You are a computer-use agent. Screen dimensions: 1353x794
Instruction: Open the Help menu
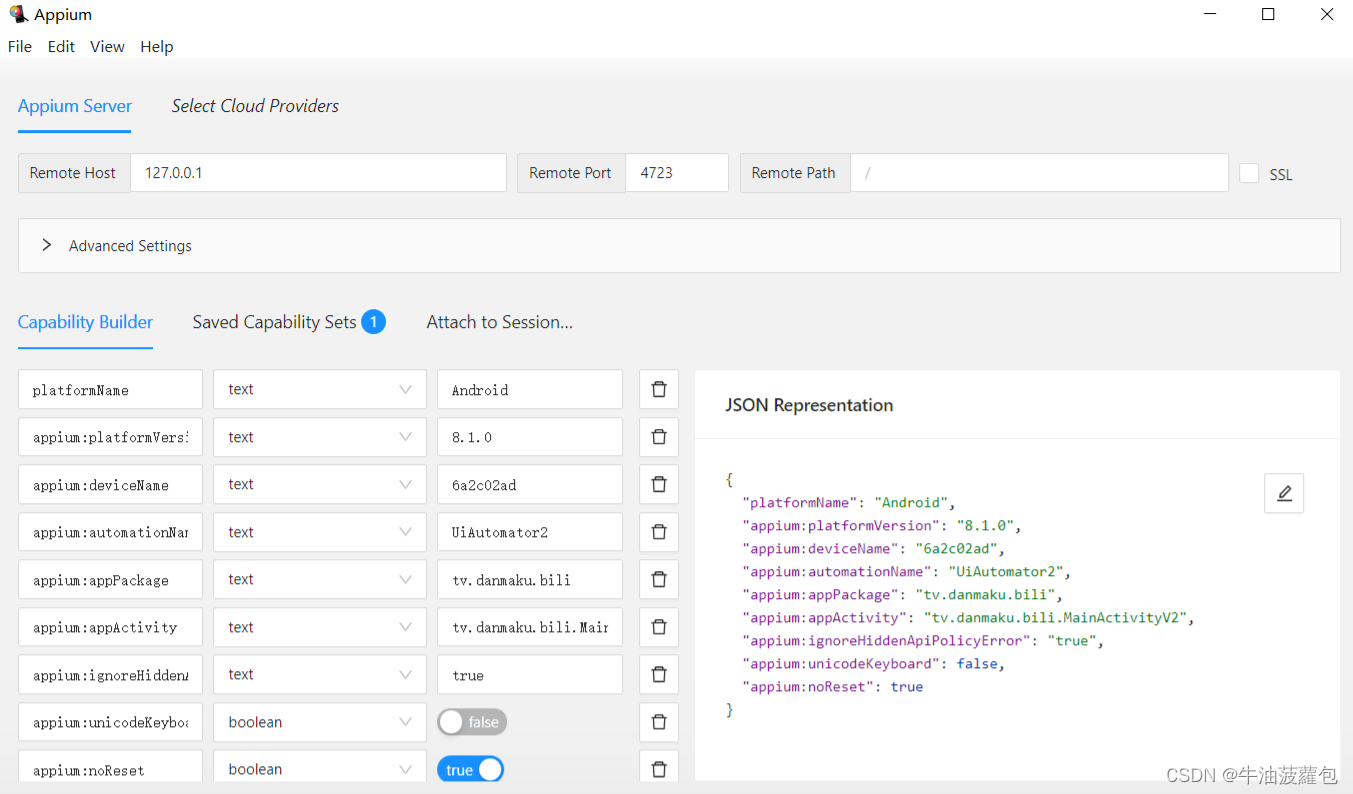point(157,47)
